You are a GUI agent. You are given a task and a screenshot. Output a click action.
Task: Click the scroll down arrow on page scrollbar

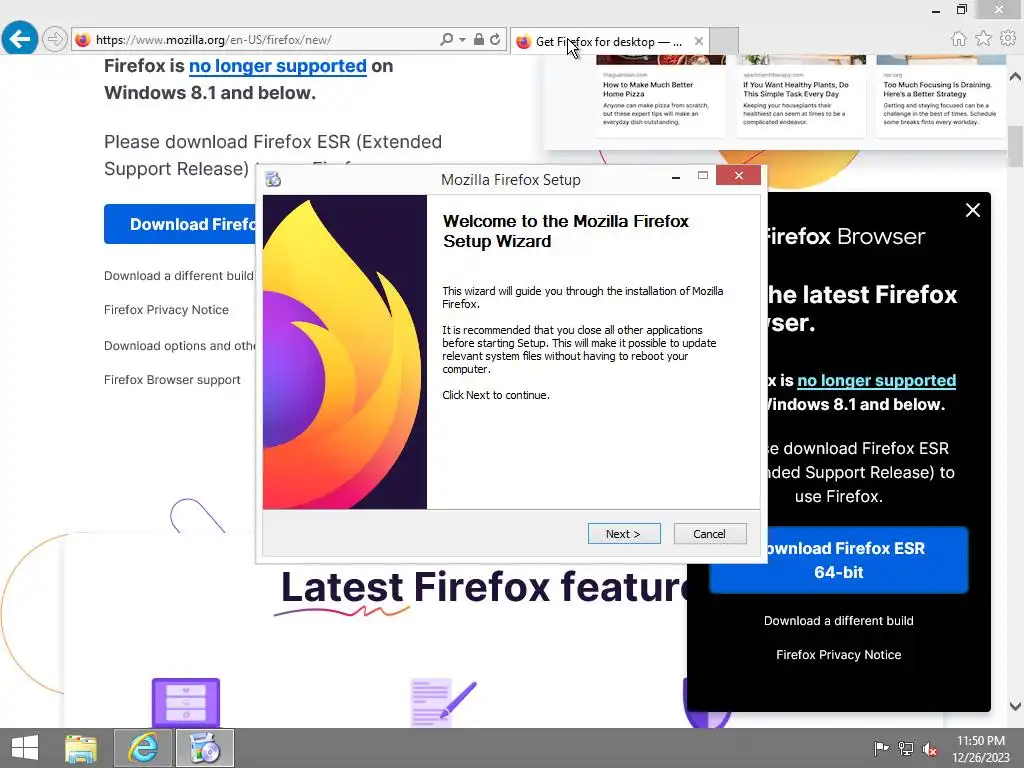tap(1016, 706)
